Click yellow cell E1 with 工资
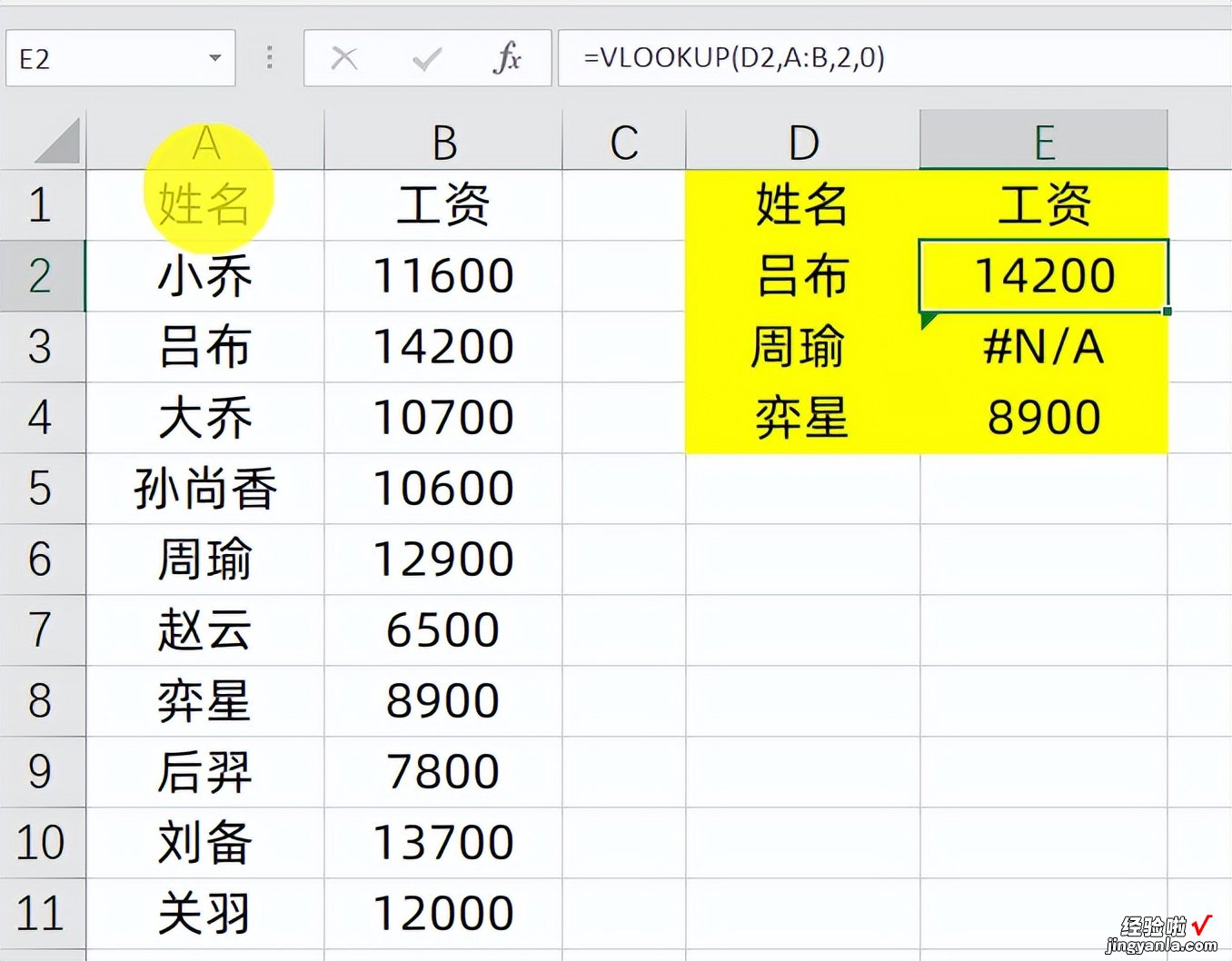Screen dimensions: 1232x961 (1044, 205)
